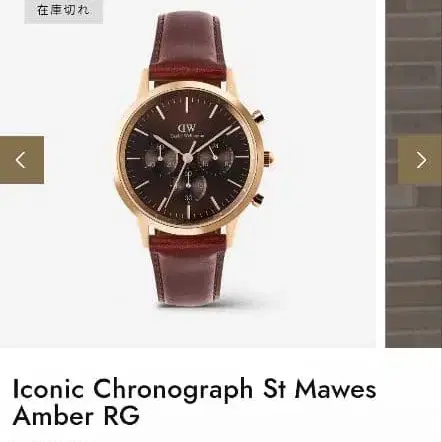Viewport: 442px width, 442px height.
Task: Go to previous product image arrow
Action: click(x=22, y=160)
